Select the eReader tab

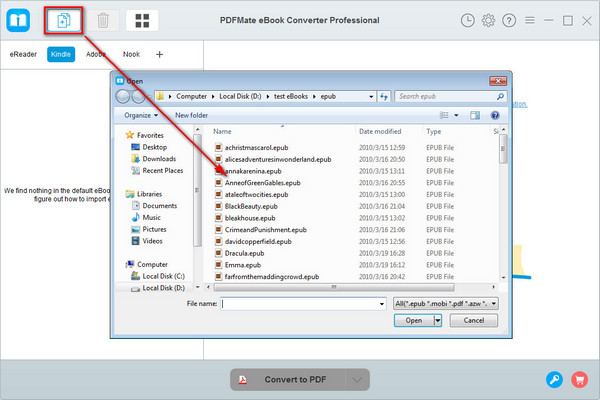(23, 54)
